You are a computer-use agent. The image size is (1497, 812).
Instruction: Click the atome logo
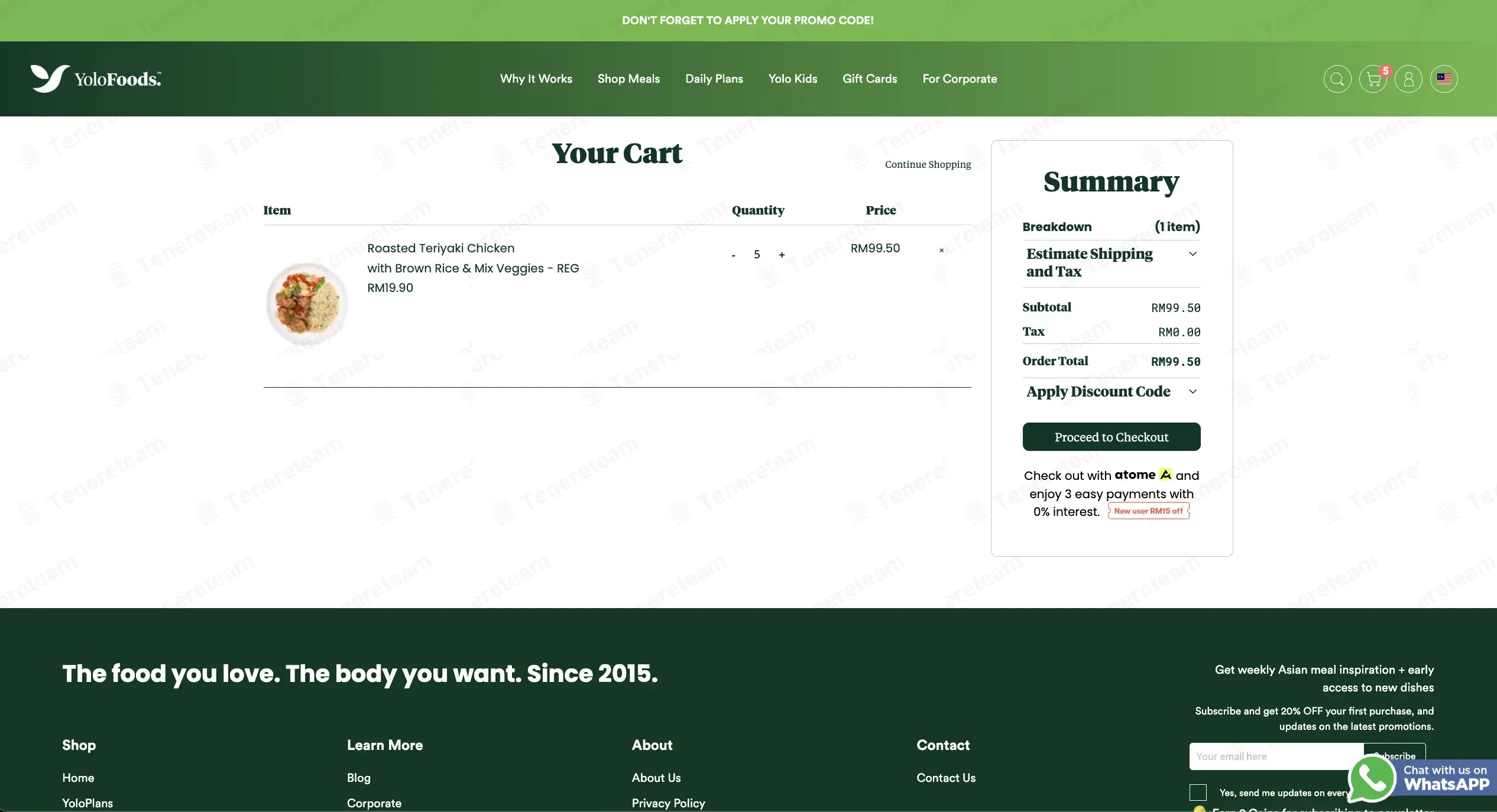(x=1143, y=475)
